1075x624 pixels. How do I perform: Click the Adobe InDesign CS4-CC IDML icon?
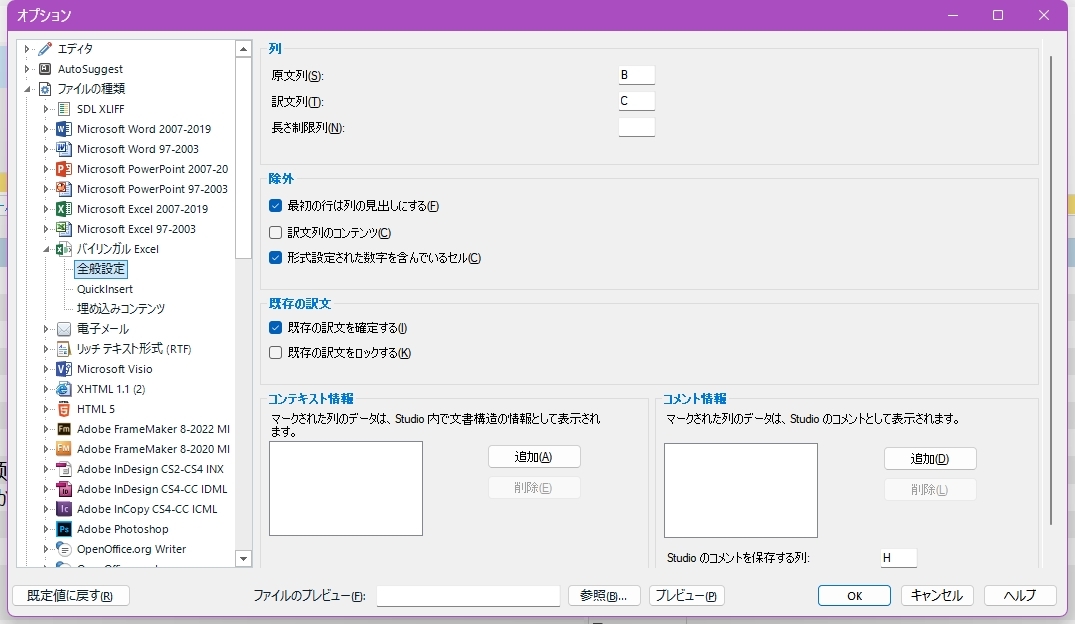tap(64, 489)
